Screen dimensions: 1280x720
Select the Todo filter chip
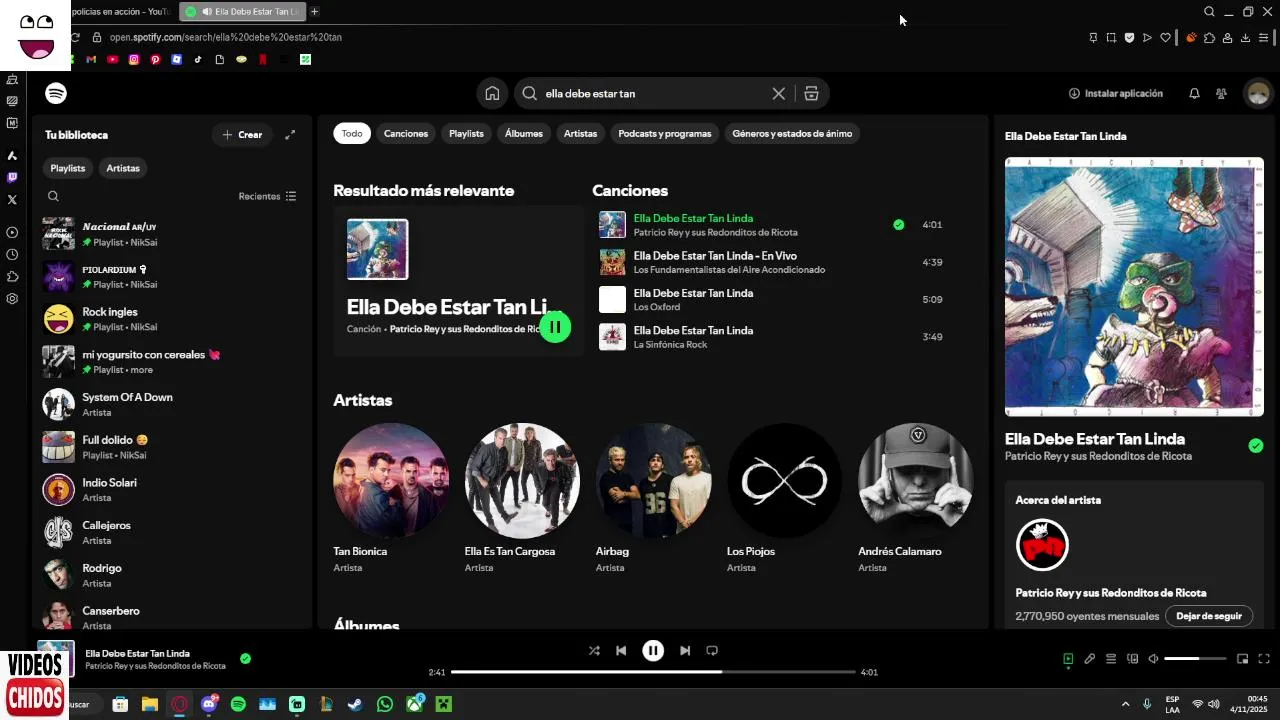[352, 133]
